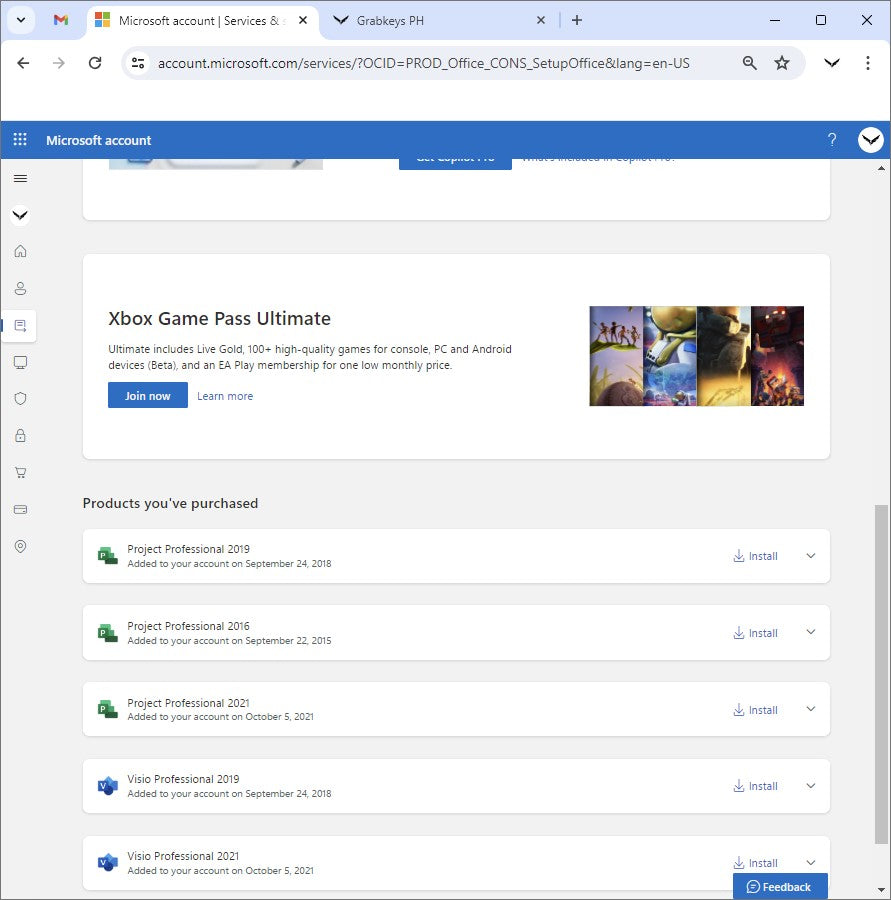The width and height of the screenshot is (891, 900).
Task: Open Address book location pin icon
Action: click(20, 546)
